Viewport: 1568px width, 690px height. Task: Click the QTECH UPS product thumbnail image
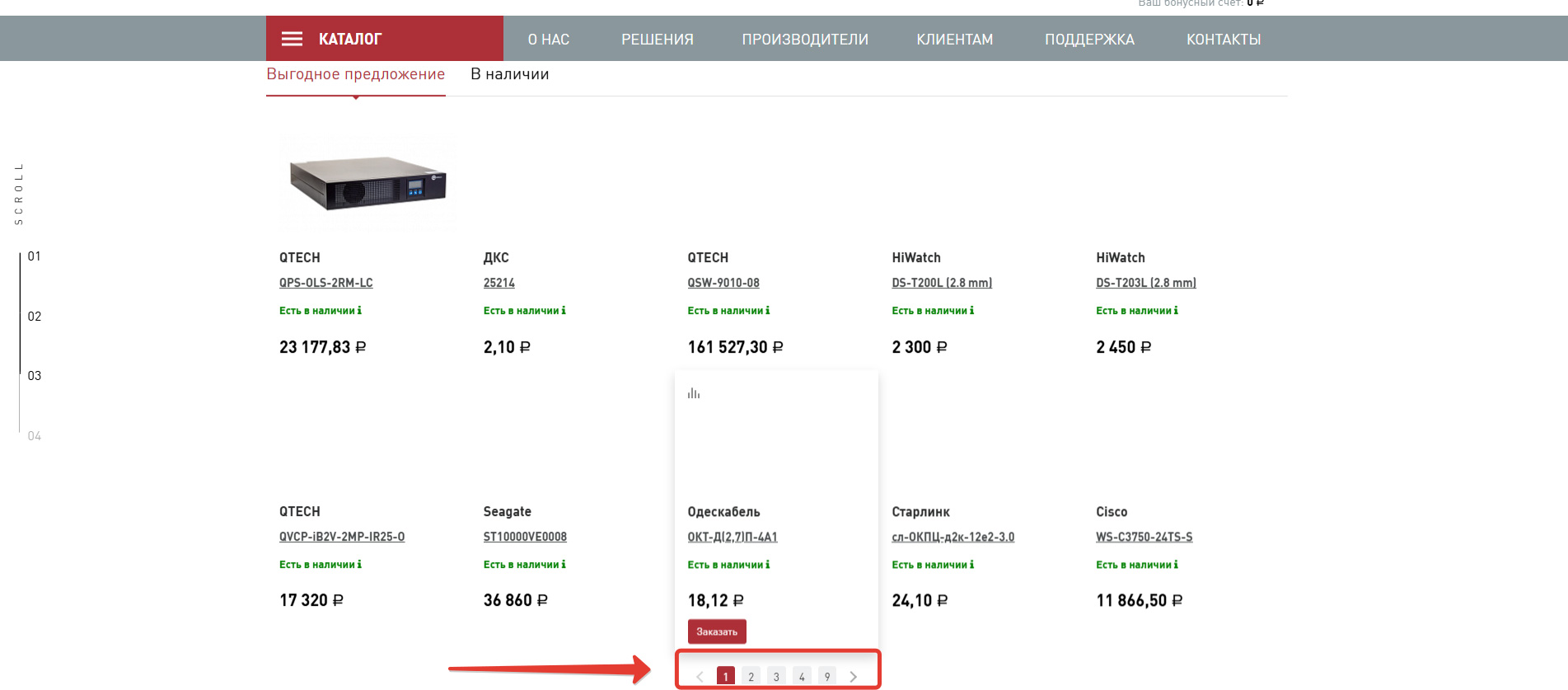click(x=367, y=182)
